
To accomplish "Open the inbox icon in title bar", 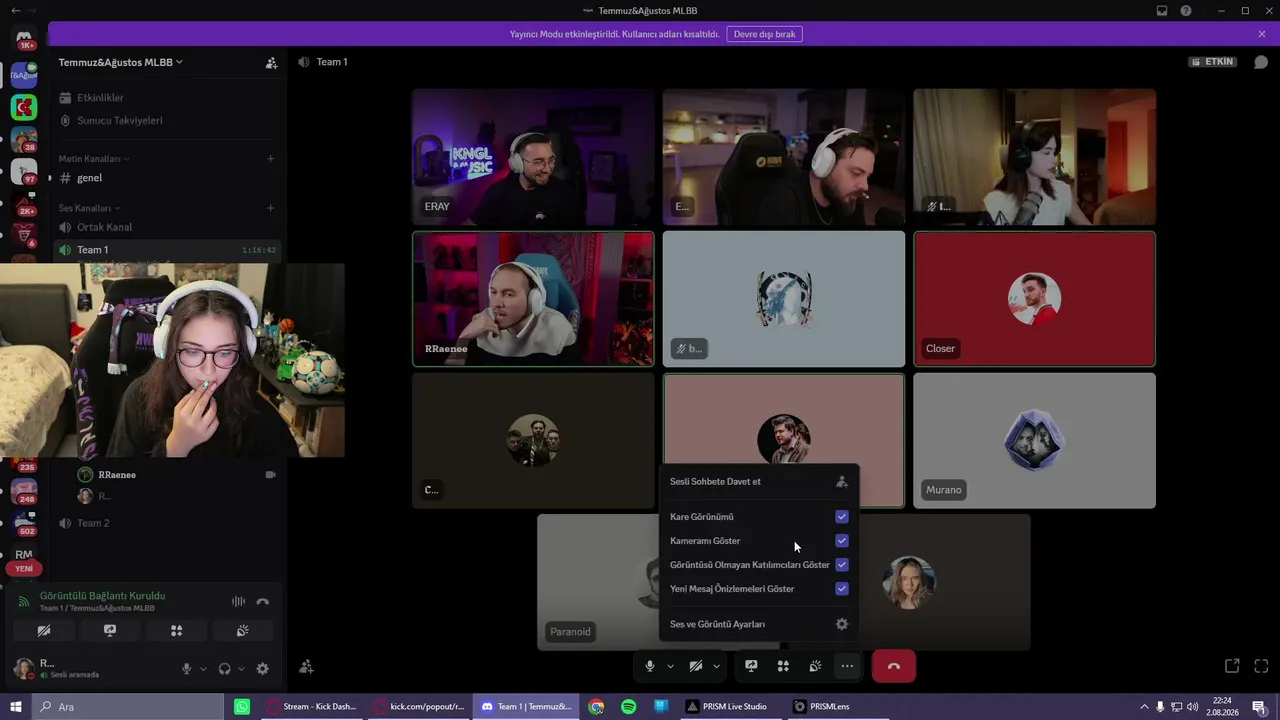I will tap(1162, 11).
